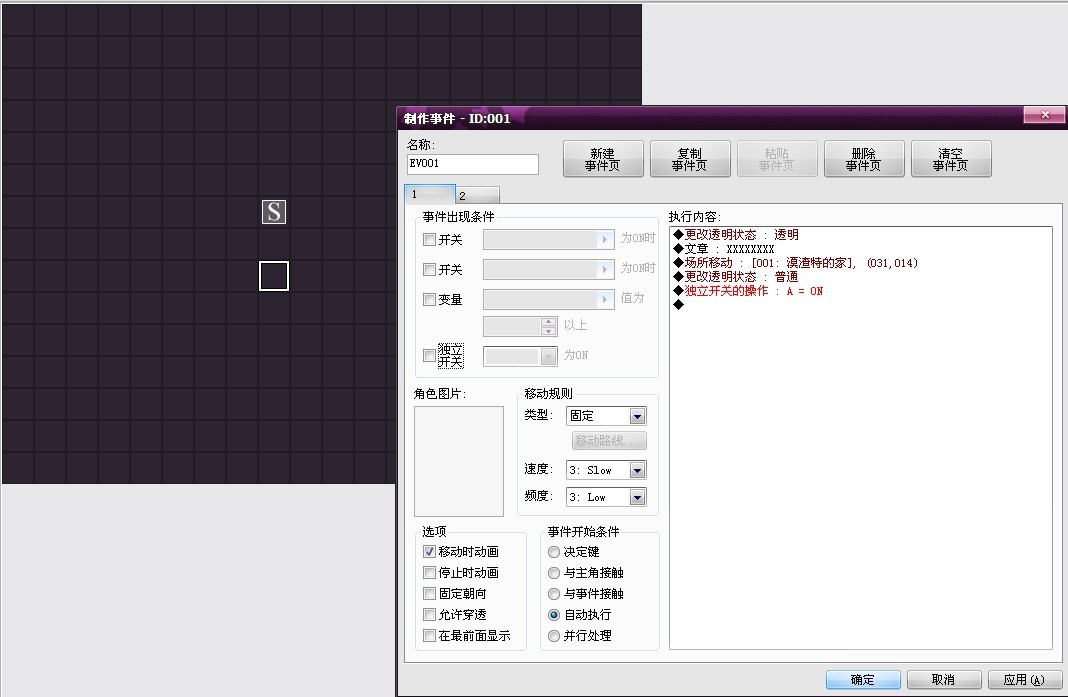Screen dimensions: 1068x697
Task: Check the 在最前面显示 option
Action: (x=429, y=636)
